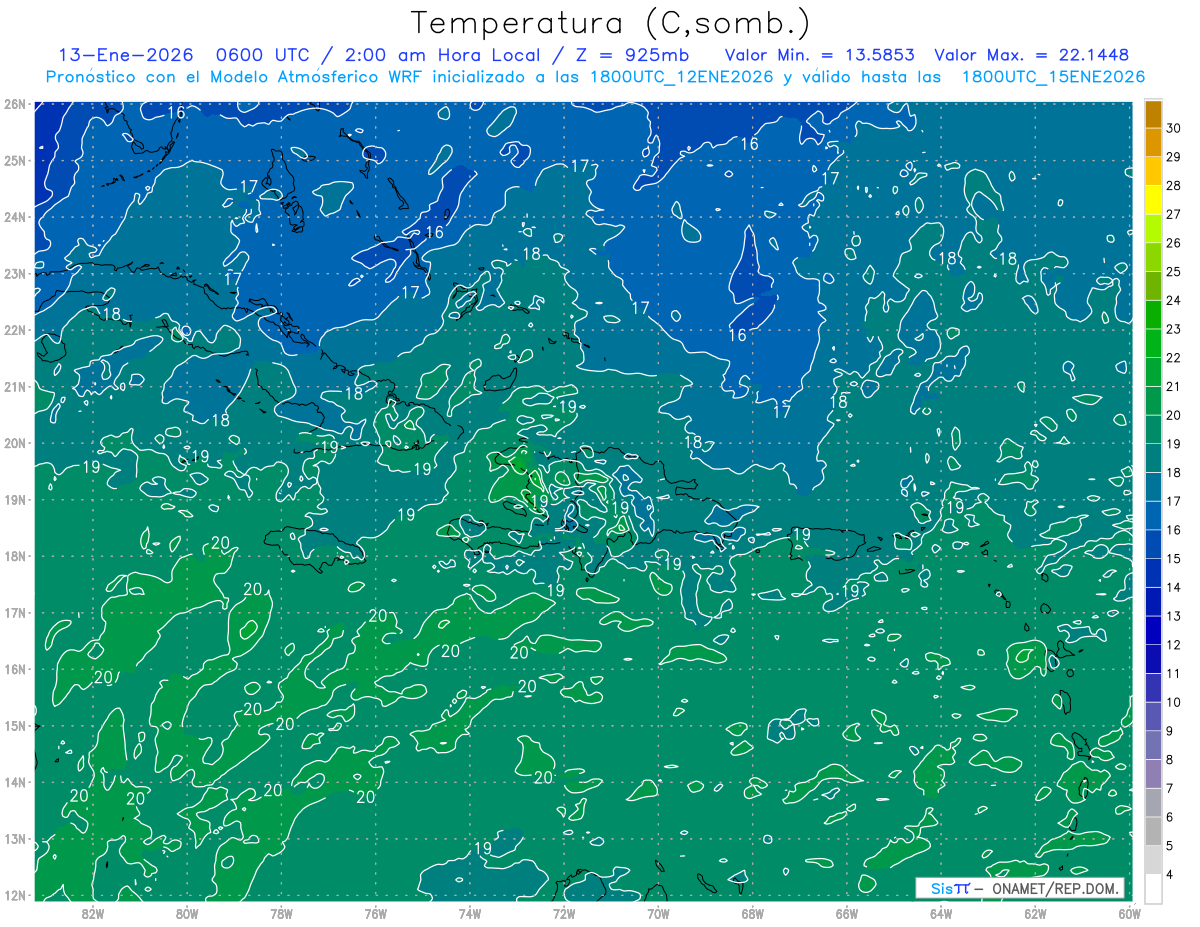Click the 25N latitude axis label
This screenshot has height=927, width=1200.
click(x=14, y=160)
